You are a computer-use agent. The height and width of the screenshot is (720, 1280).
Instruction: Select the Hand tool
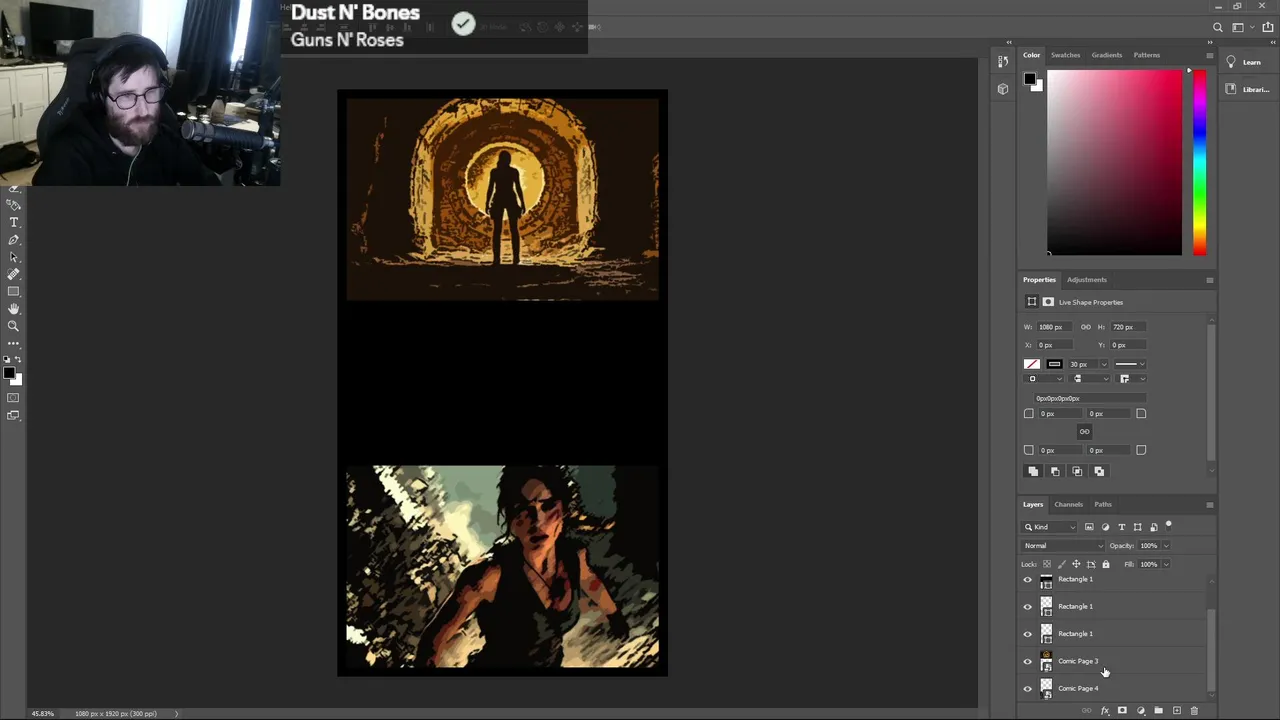[14, 309]
